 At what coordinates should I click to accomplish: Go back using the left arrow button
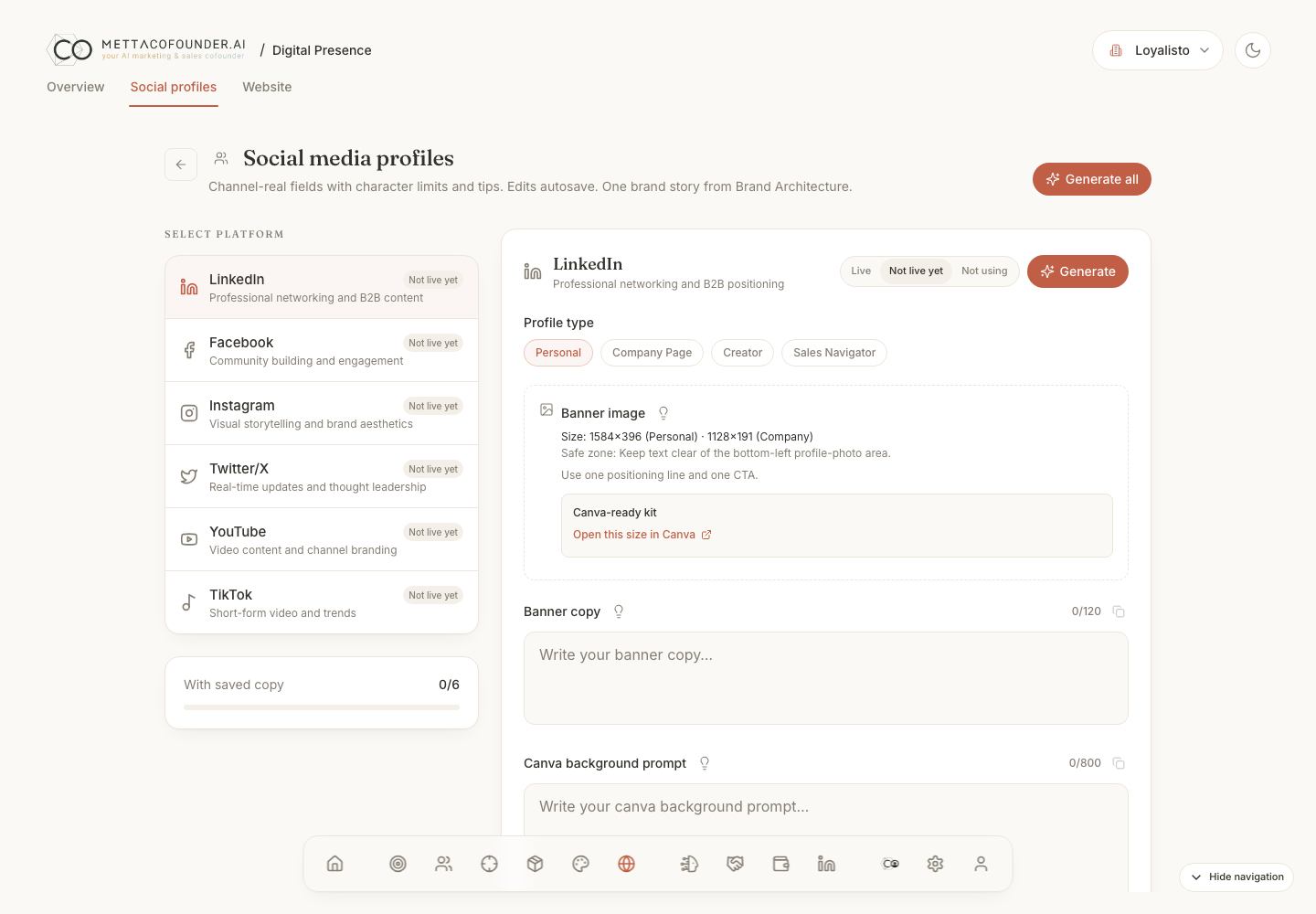[x=181, y=165]
